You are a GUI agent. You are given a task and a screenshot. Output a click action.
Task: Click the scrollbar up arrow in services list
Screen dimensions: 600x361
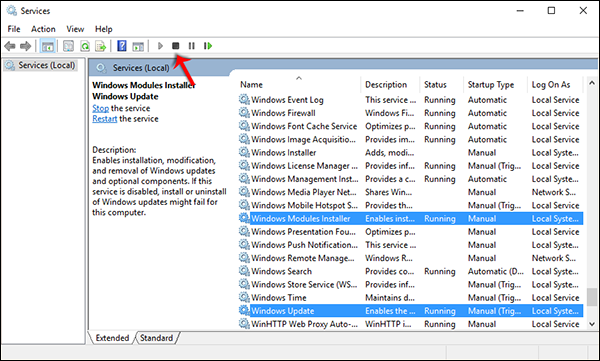click(x=592, y=83)
